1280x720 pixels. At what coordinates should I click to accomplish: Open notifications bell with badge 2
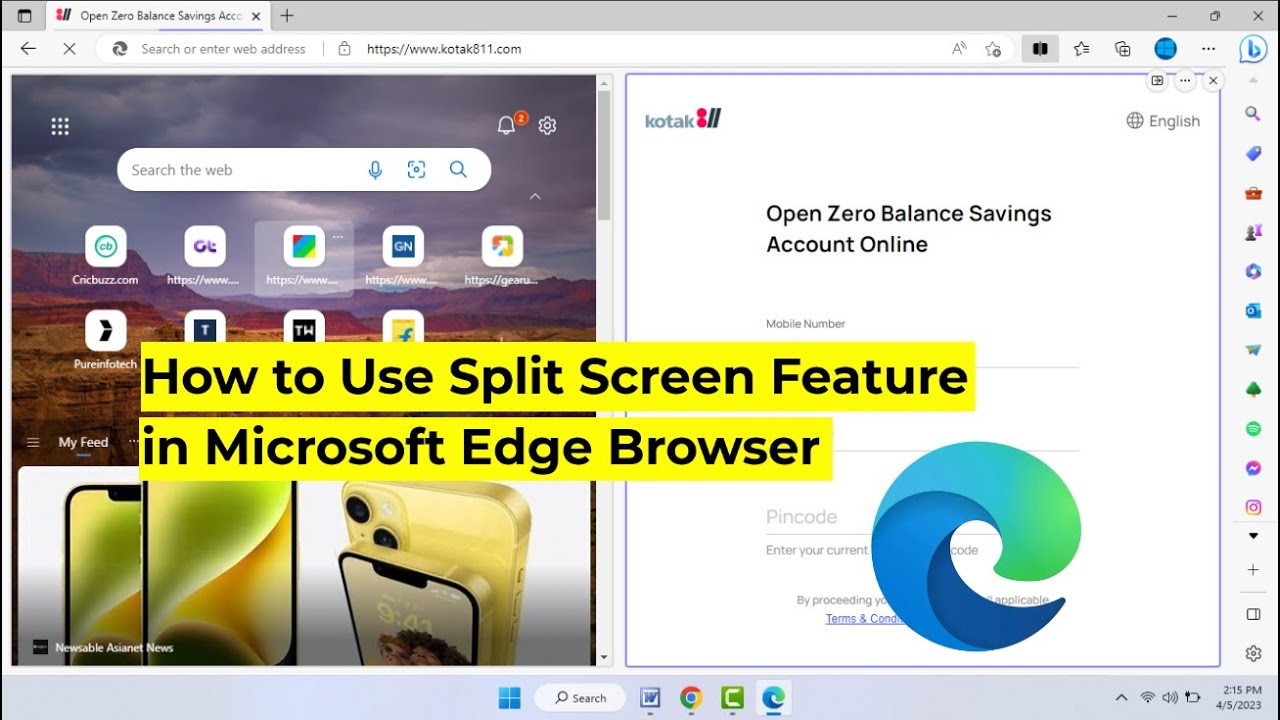click(509, 124)
